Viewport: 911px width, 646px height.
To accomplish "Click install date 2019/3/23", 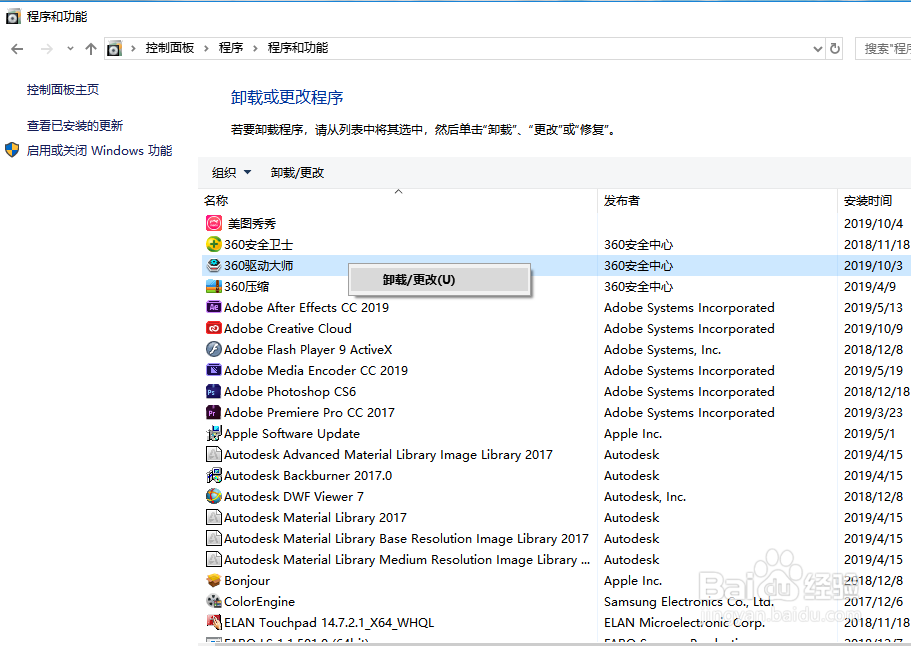I will (x=873, y=412).
